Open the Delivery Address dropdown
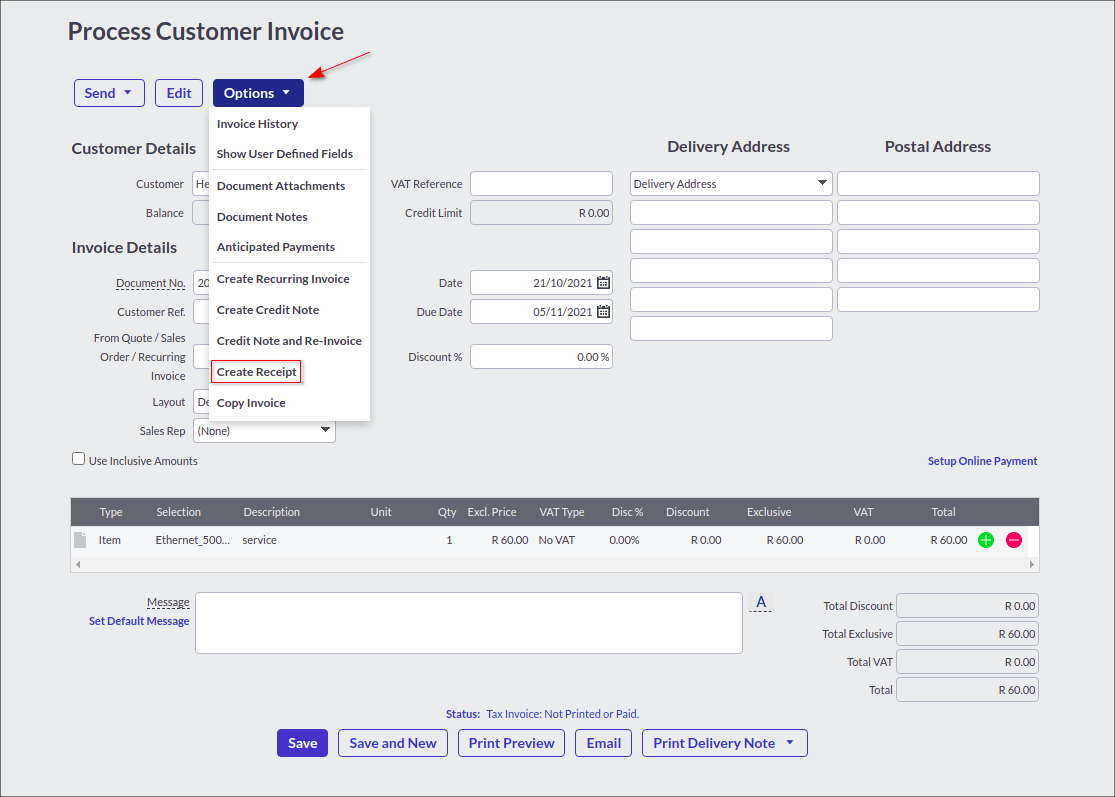 tap(823, 183)
